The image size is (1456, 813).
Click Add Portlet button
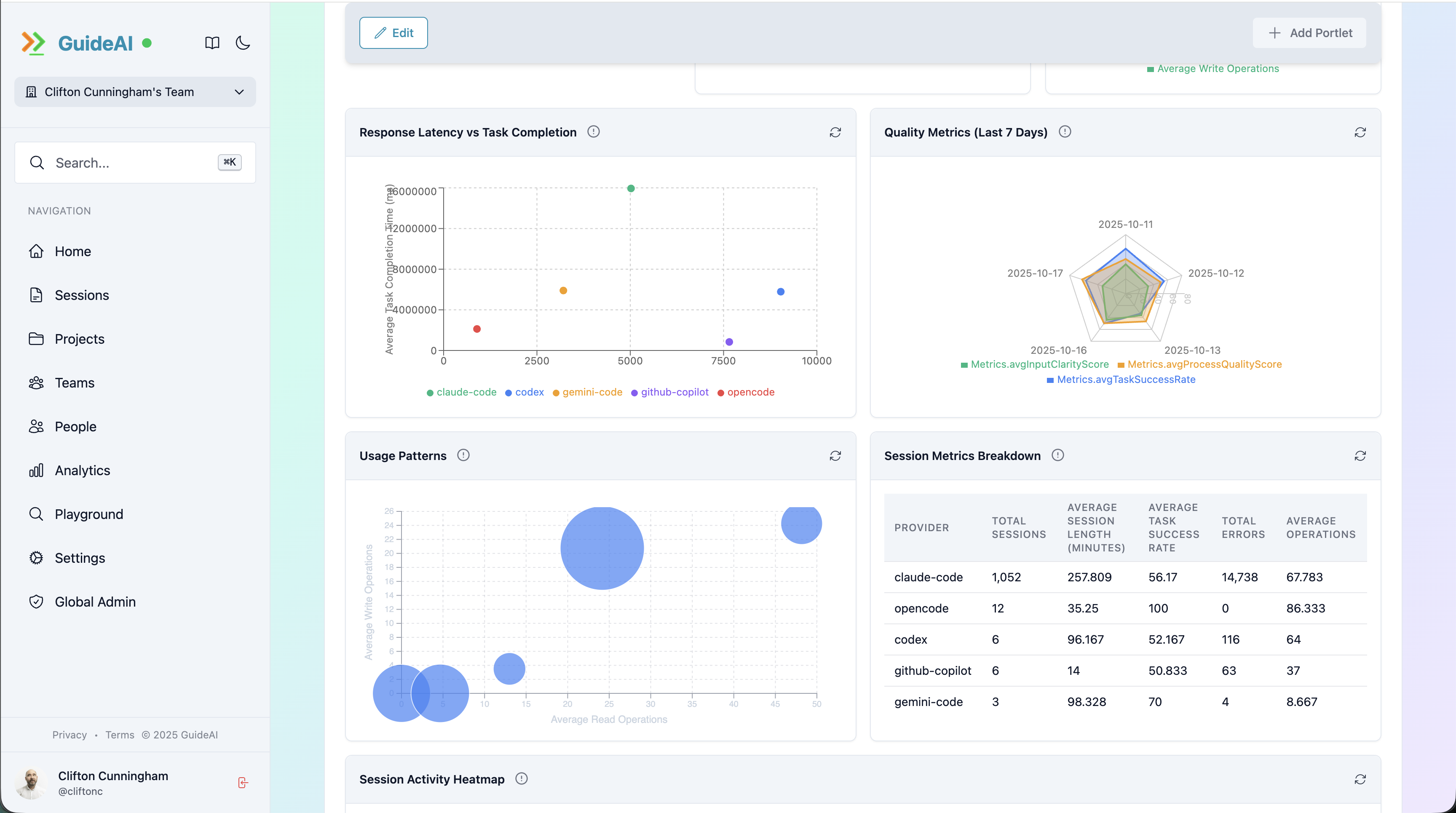pos(1309,33)
